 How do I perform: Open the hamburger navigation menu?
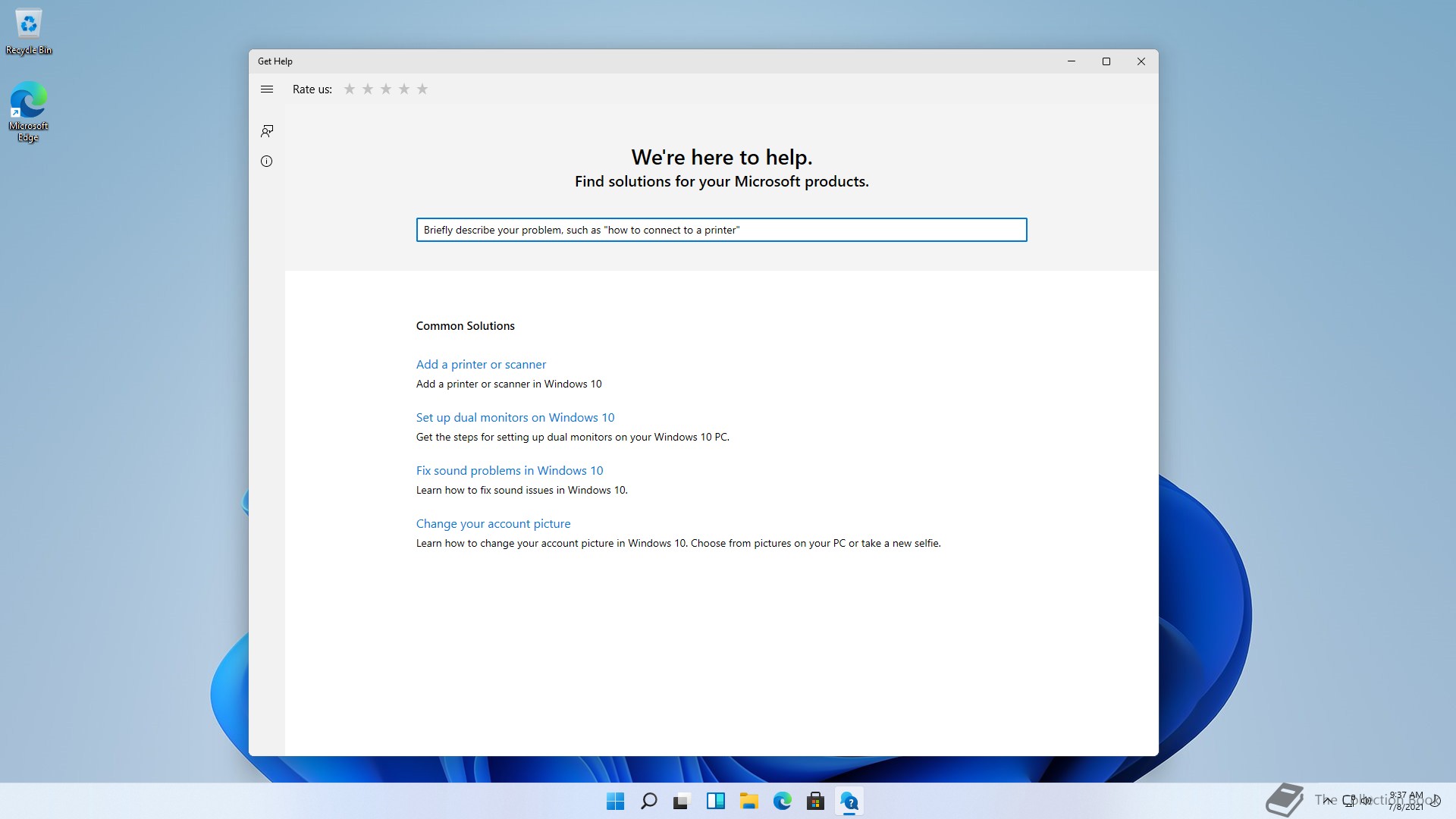pos(267,89)
